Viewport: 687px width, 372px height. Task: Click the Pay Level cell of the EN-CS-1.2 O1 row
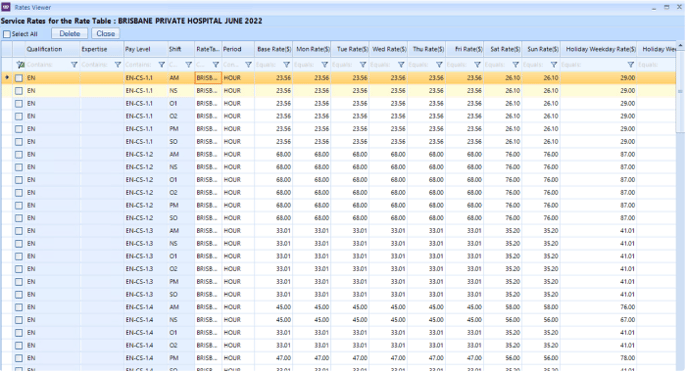tap(145, 180)
